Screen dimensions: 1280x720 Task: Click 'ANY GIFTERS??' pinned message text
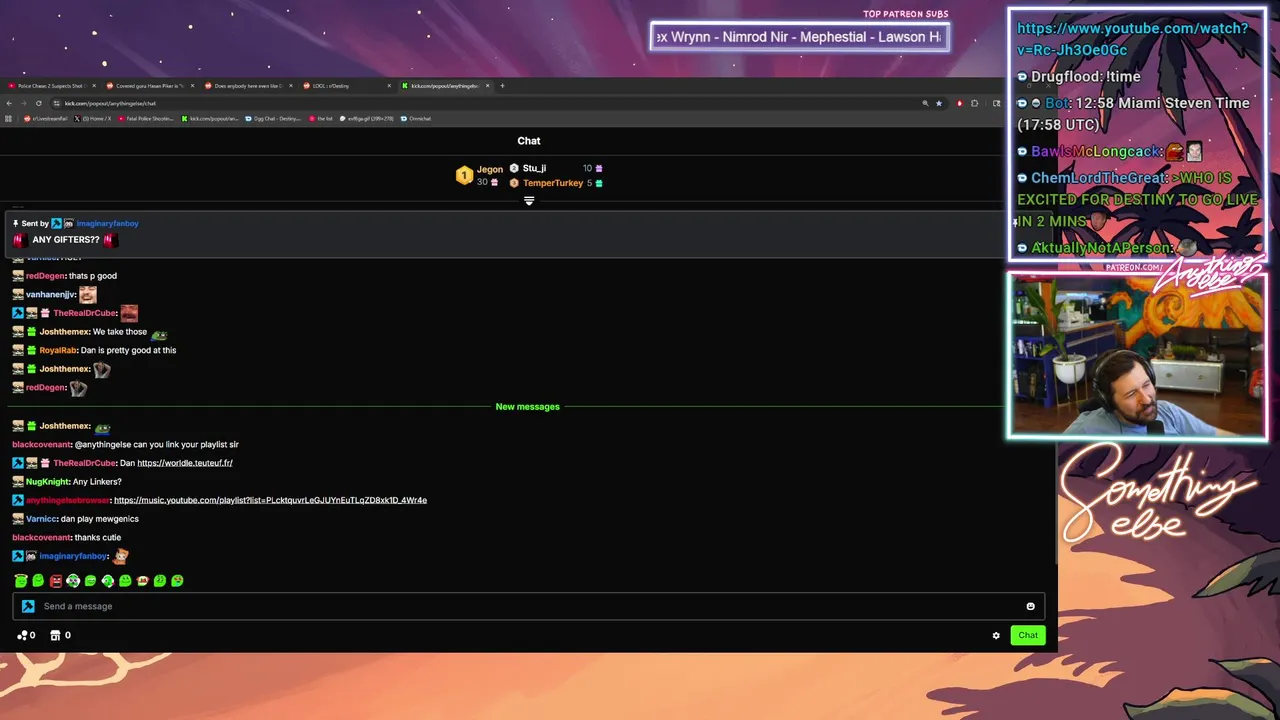(x=66, y=240)
